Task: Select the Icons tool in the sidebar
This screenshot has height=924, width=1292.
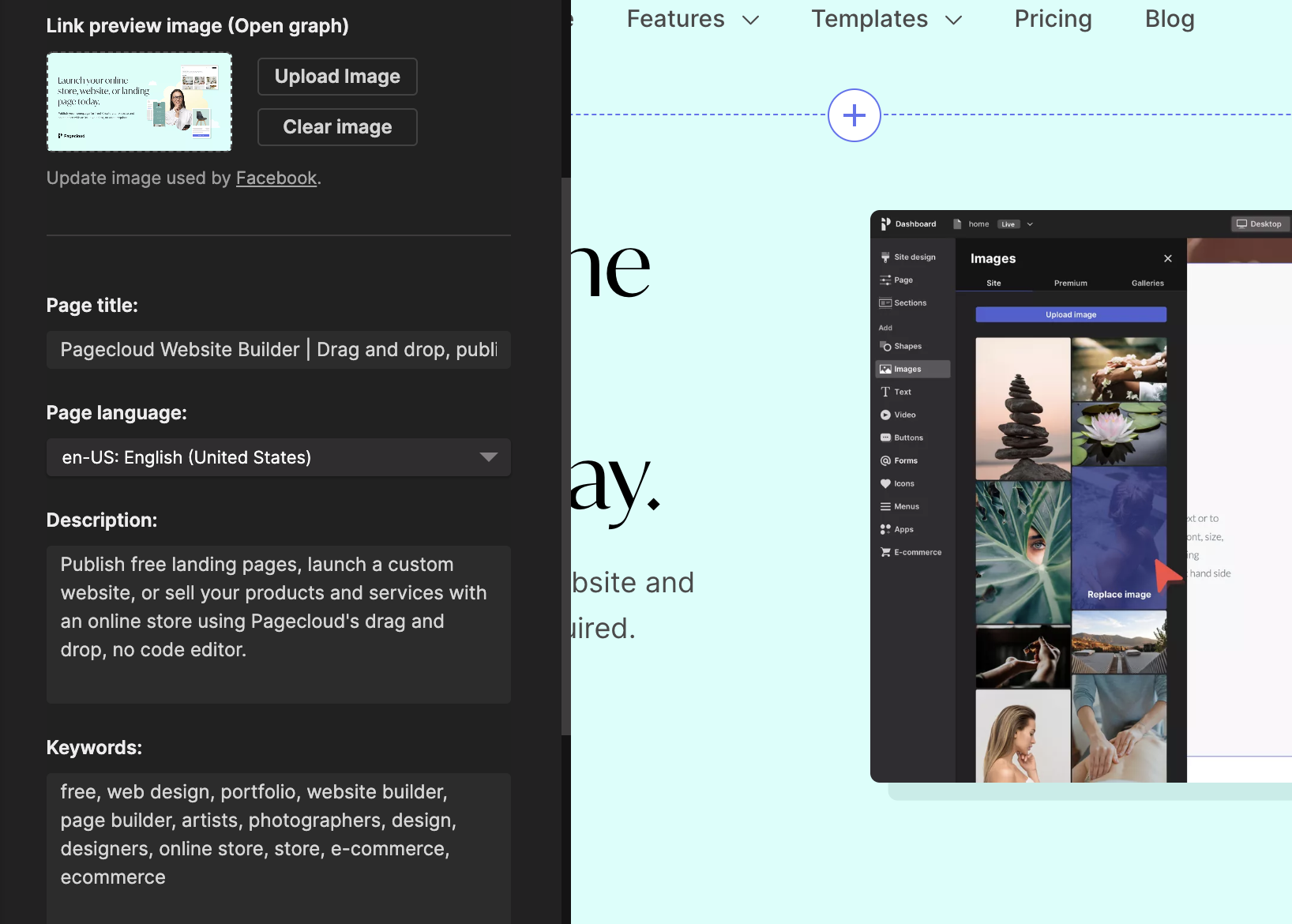Action: point(904,483)
